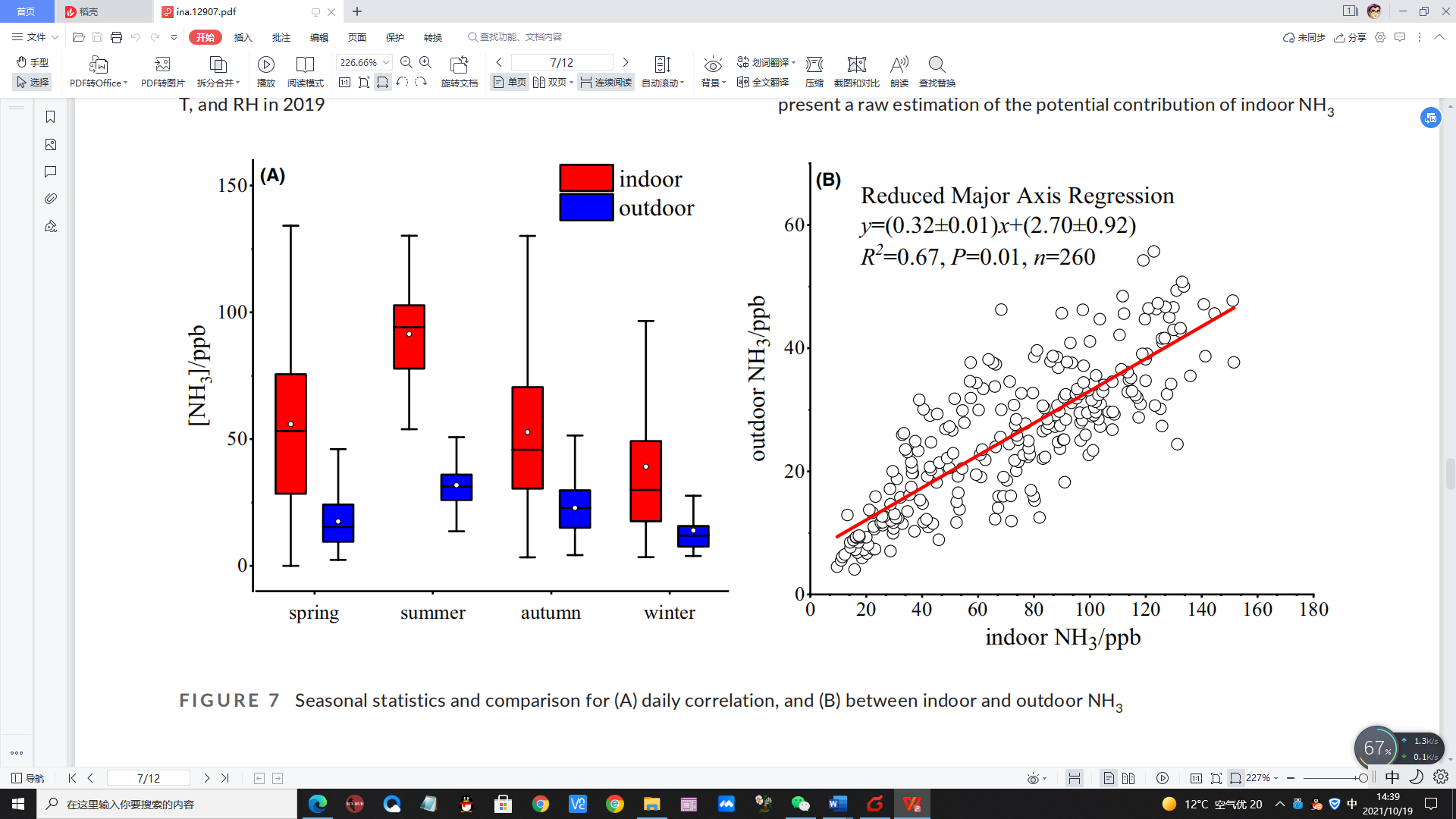Open the bookmark panel in the sidebar
1456x819 pixels.
[51, 117]
